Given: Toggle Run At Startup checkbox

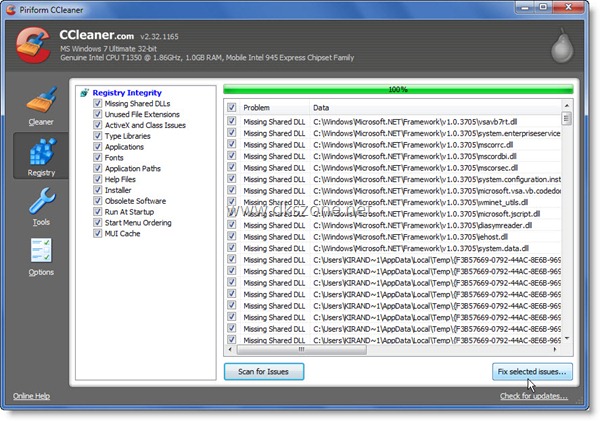Looking at the screenshot, I should 98,212.
